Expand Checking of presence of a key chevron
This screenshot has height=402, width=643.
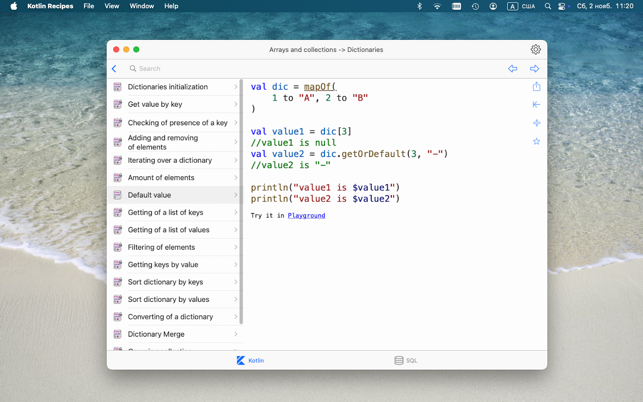point(236,123)
